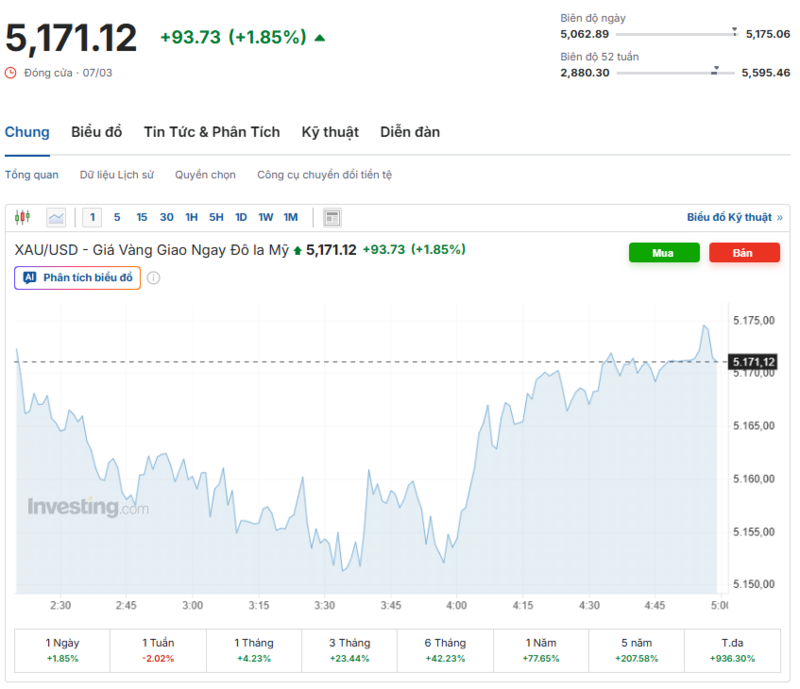Click the info icon beside Phân tích biểu đồ
Image resolution: width=800 pixels, height=689 pixels.
tap(154, 278)
